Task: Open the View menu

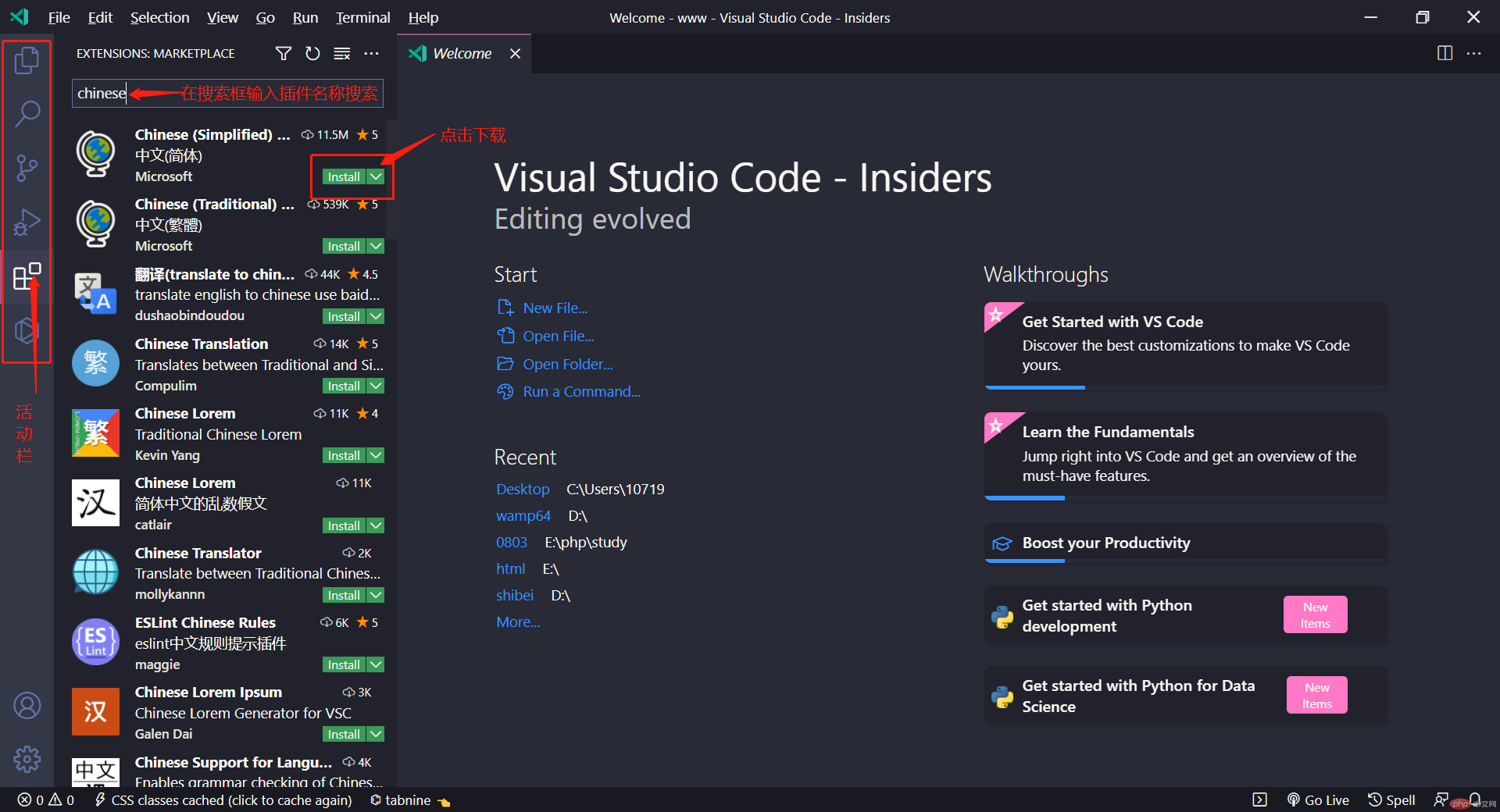Action: pos(223,17)
